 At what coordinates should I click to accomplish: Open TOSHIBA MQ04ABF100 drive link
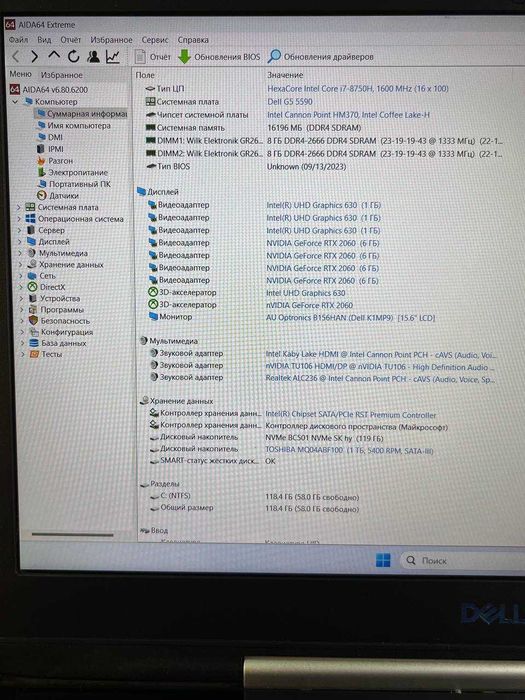pos(350,450)
